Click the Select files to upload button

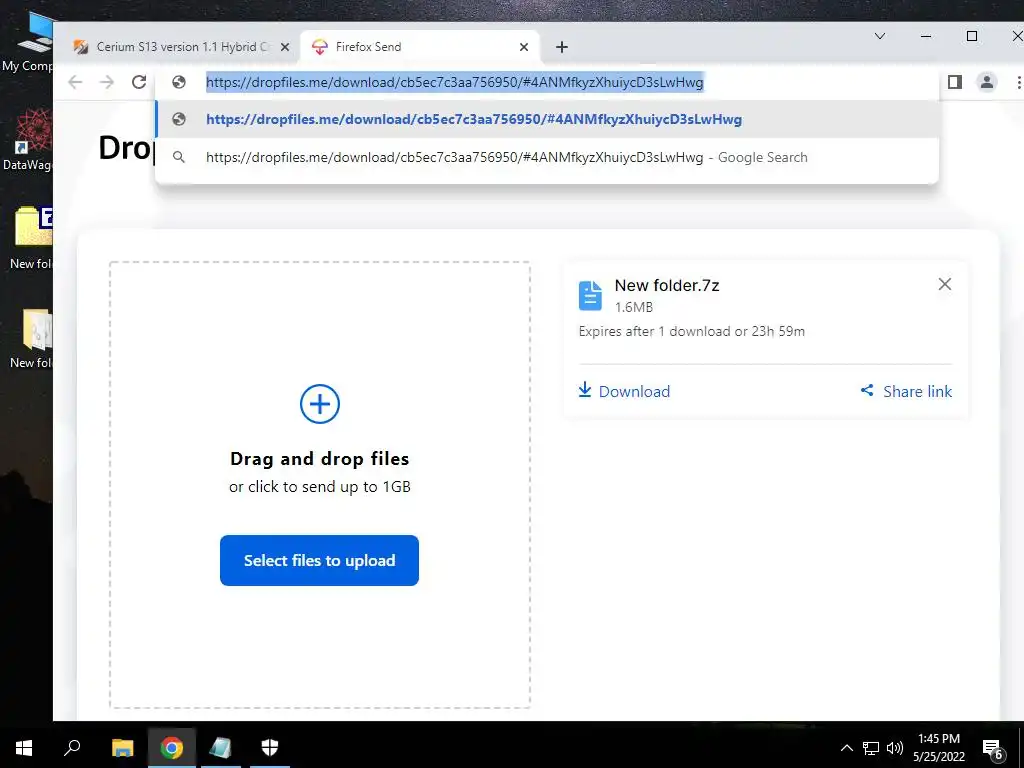[x=319, y=560]
